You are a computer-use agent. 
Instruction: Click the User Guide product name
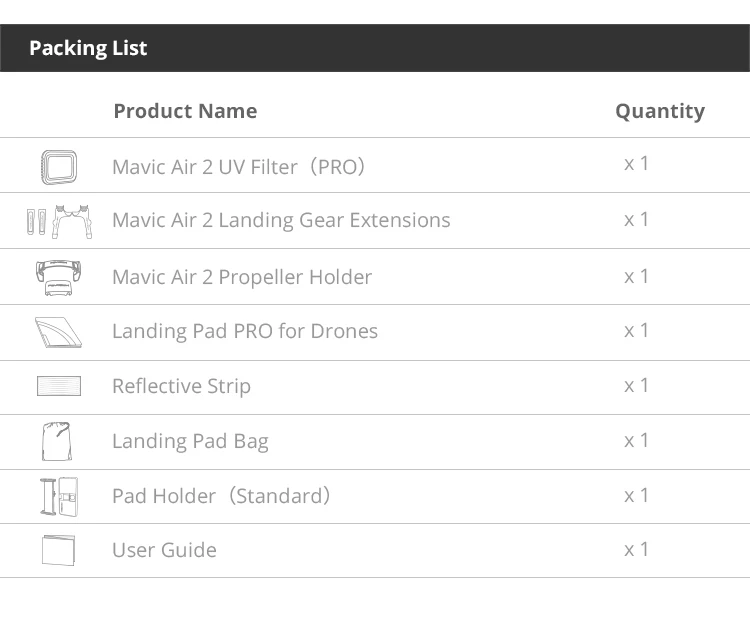click(x=164, y=550)
